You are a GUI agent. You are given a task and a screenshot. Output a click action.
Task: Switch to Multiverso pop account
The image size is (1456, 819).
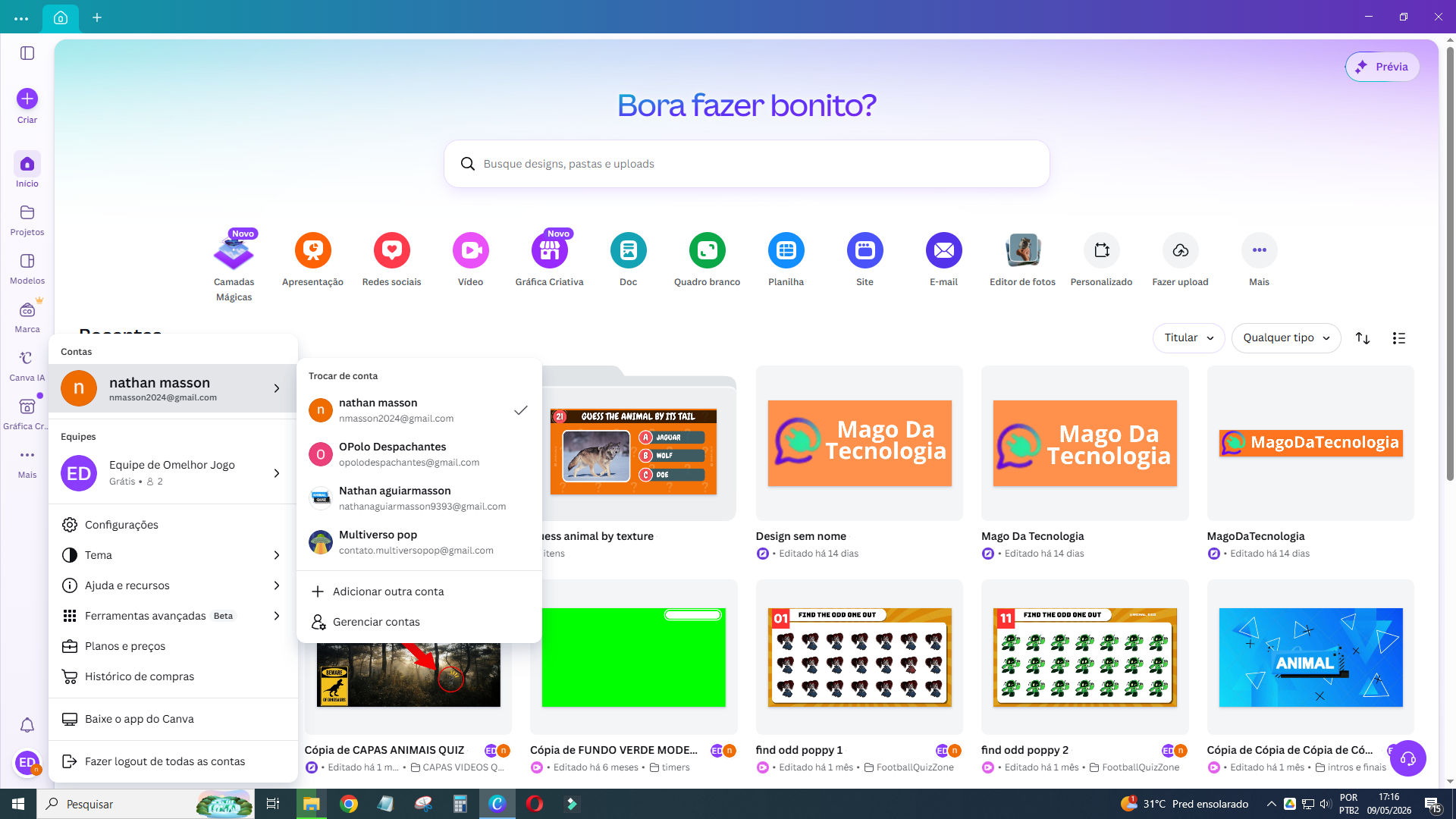(419, 542)
